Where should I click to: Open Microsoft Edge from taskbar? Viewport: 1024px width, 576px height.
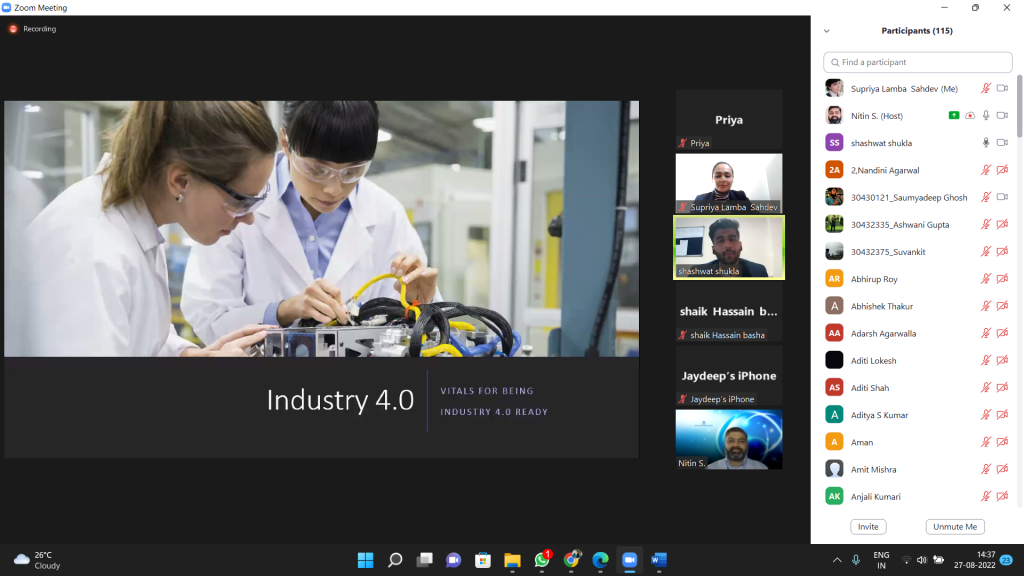tap(600, 560)
